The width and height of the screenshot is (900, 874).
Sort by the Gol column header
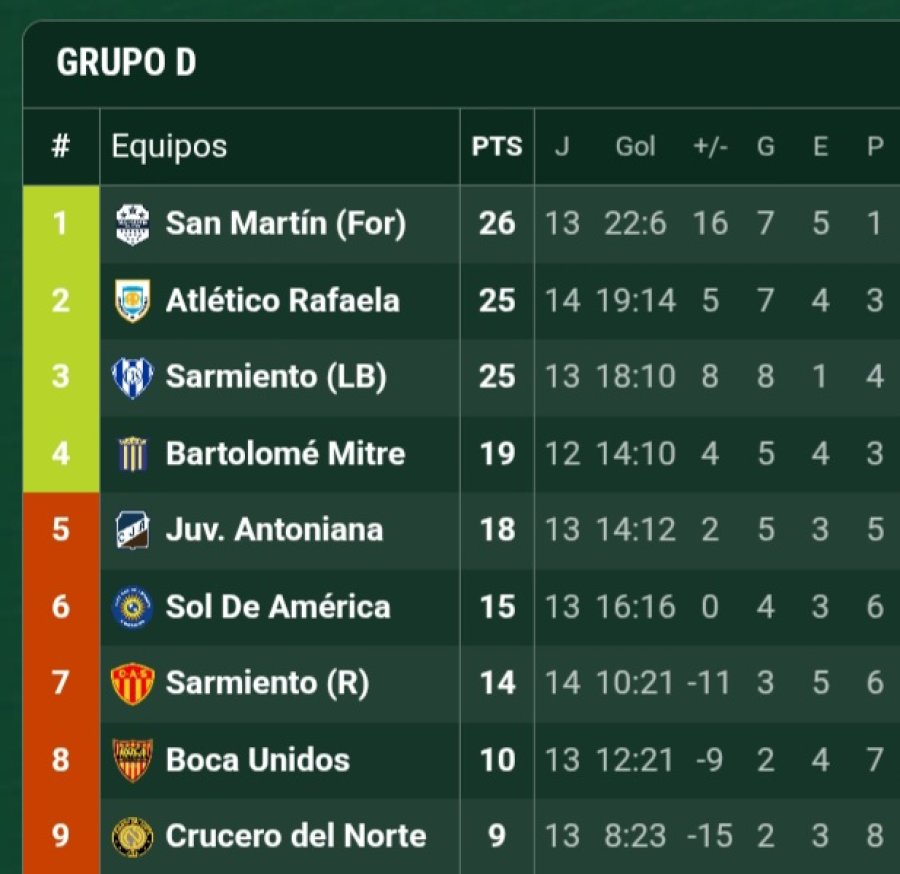[x=635, y=147]
